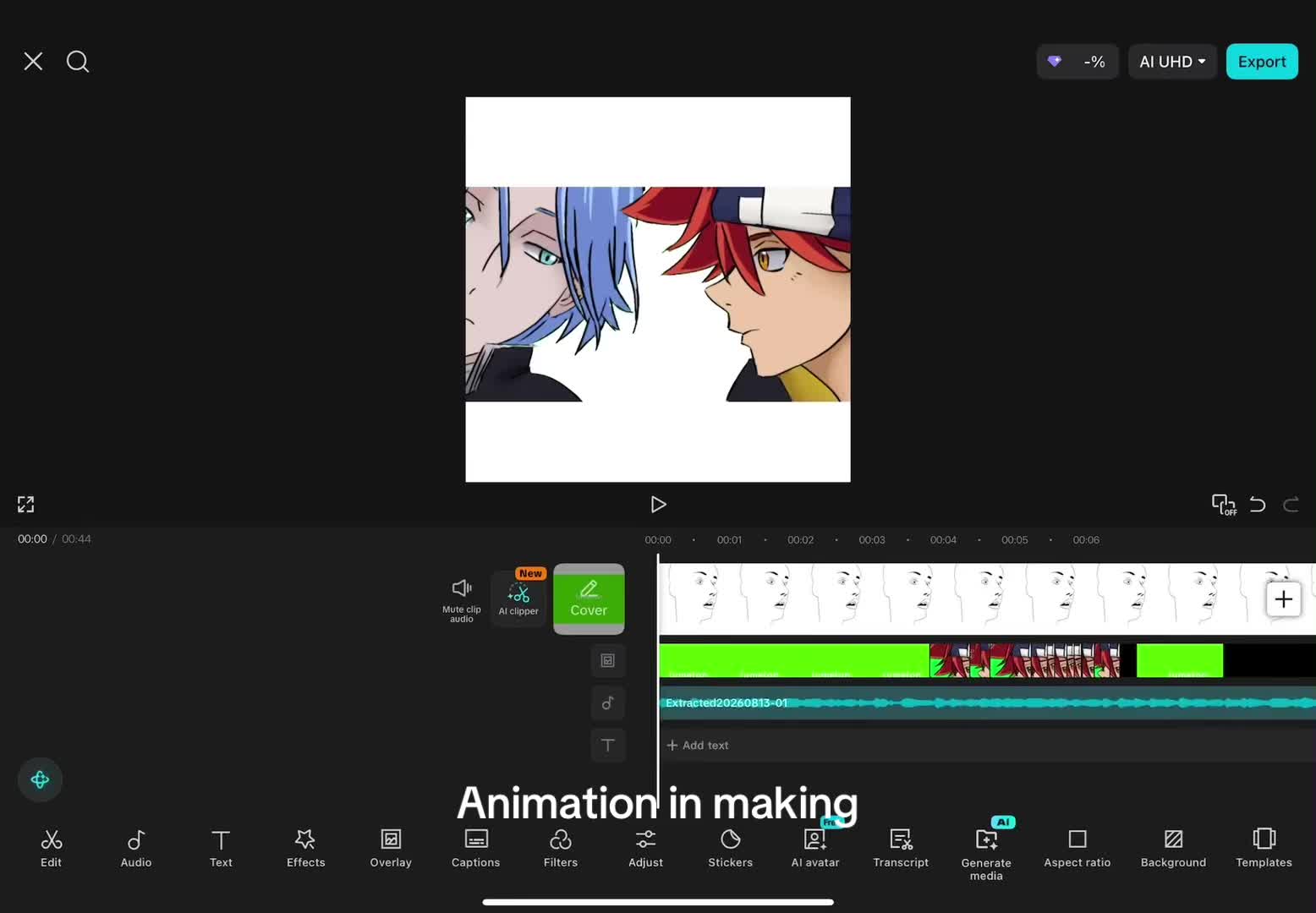Redo the last action

(1291, 505)
